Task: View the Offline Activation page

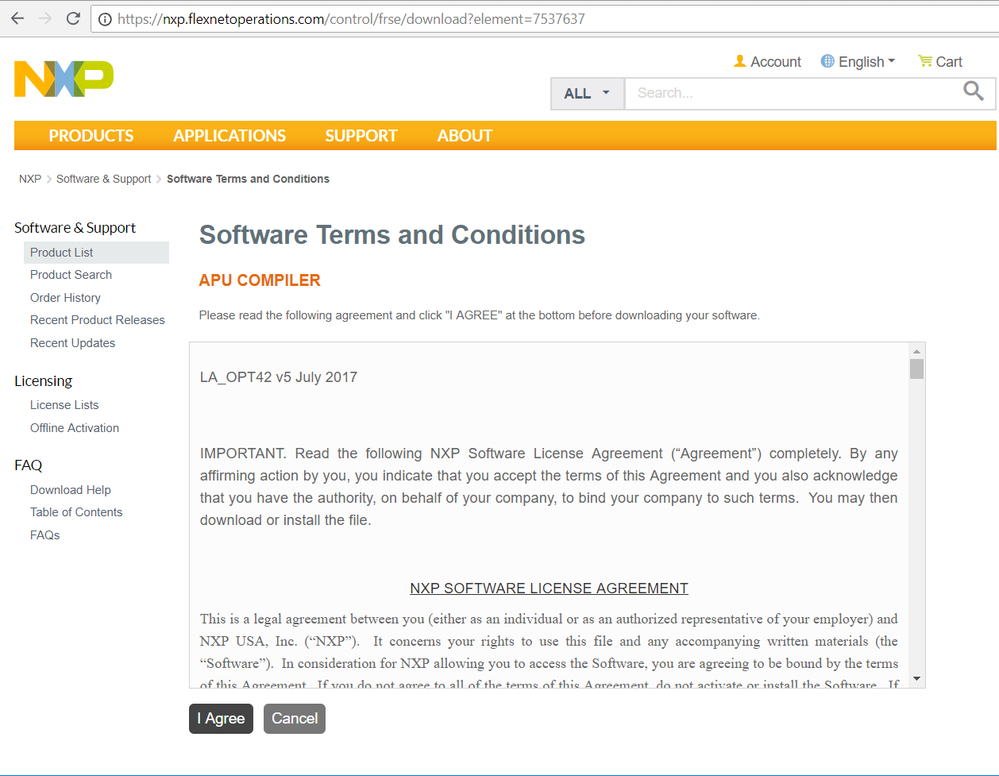Action: (x=74, y=427)
